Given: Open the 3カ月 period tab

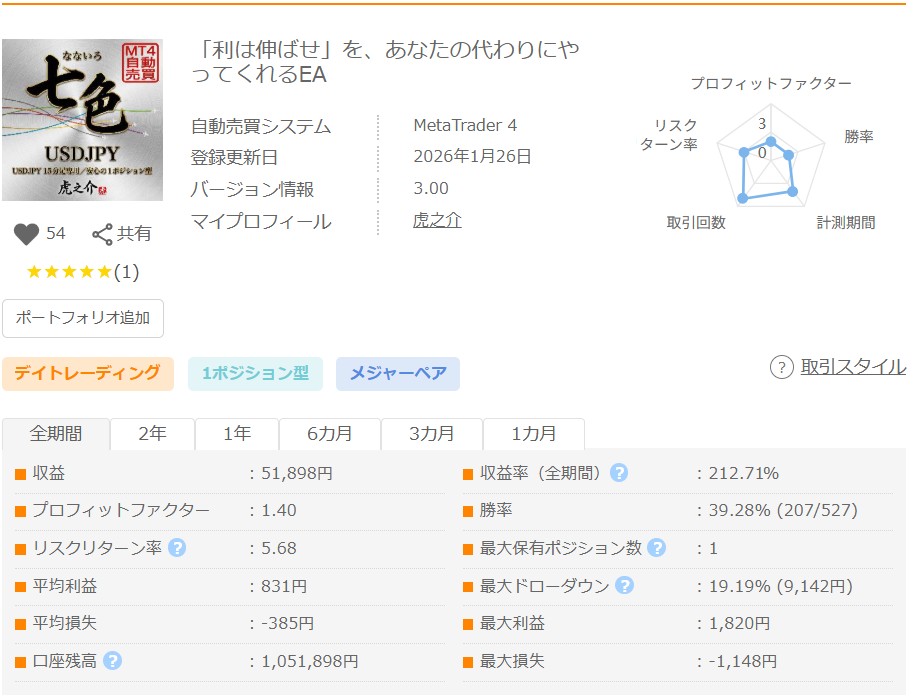Looking at the screenshot, I should pos(432,434).
